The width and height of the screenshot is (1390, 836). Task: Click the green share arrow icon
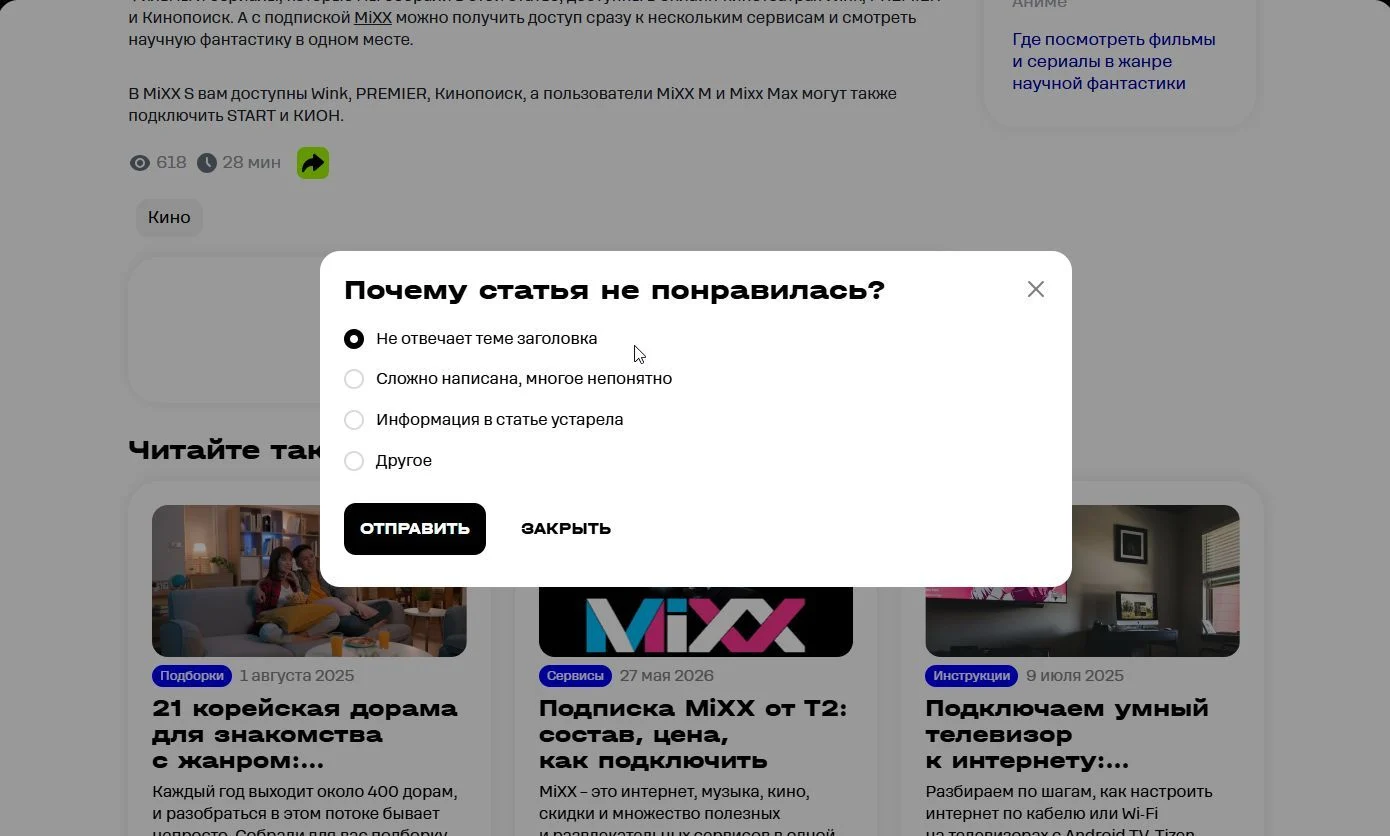point(313,163)
